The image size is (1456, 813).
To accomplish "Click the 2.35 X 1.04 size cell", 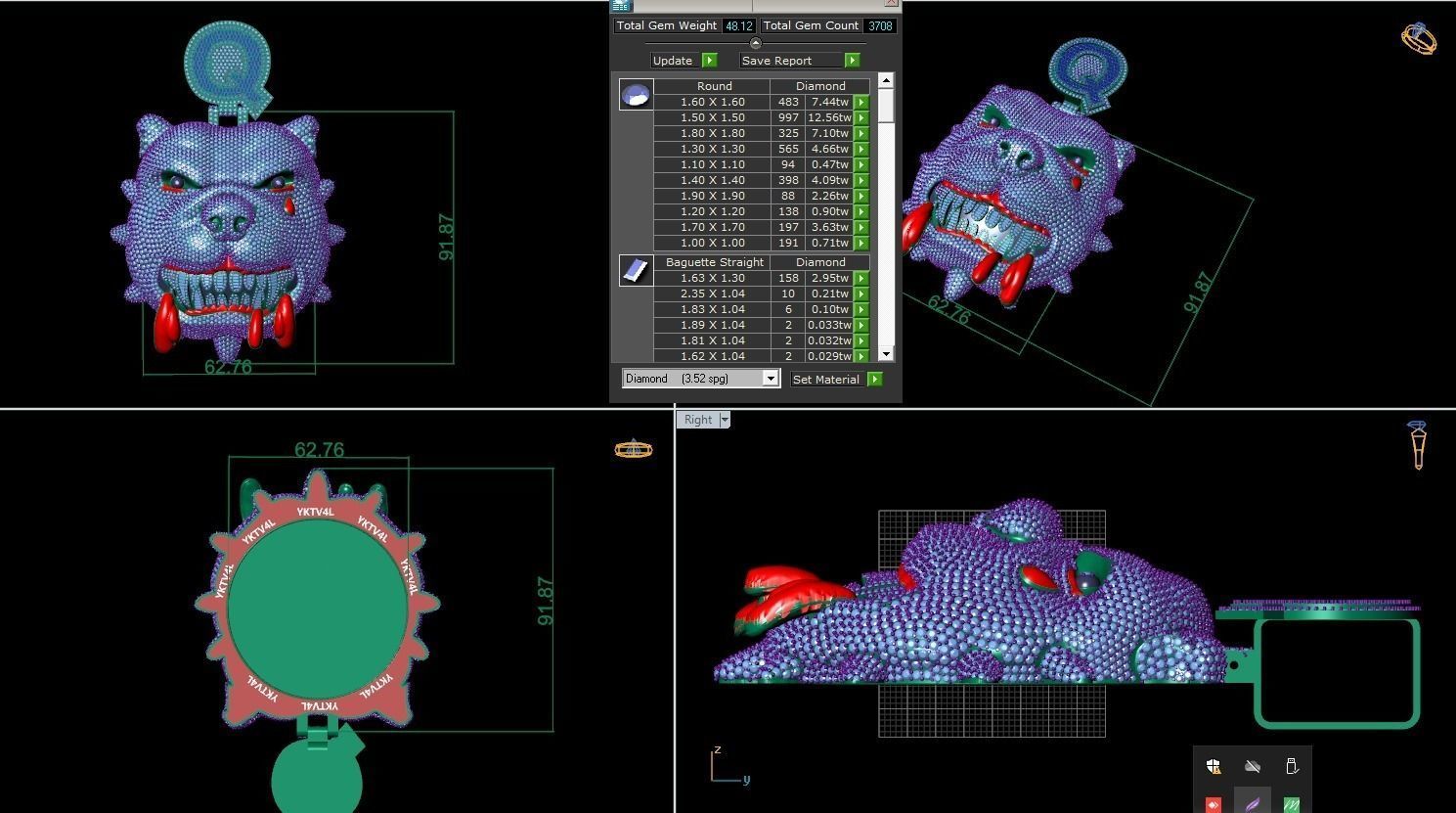I will pyautogui.click(x=712, y=294).
